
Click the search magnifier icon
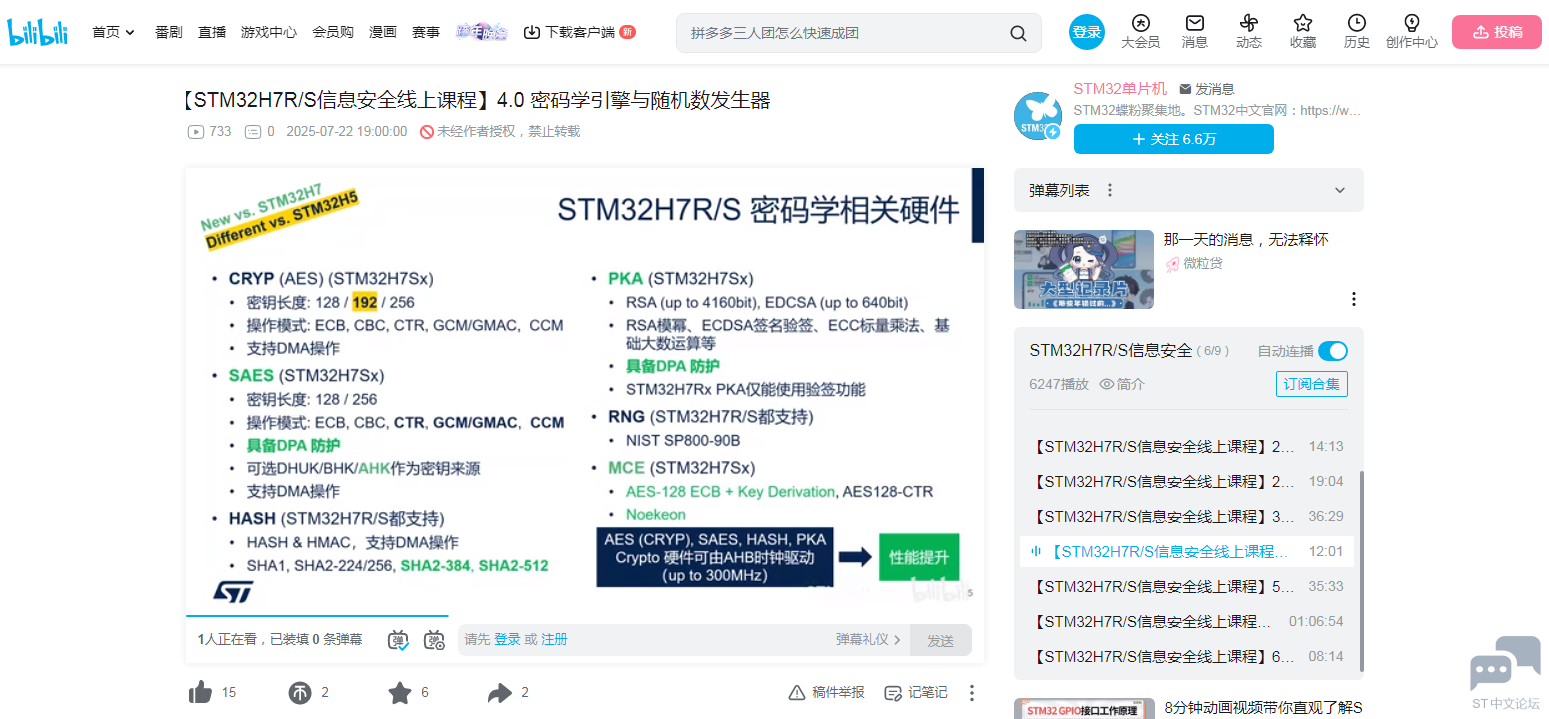click(1018, 33)
